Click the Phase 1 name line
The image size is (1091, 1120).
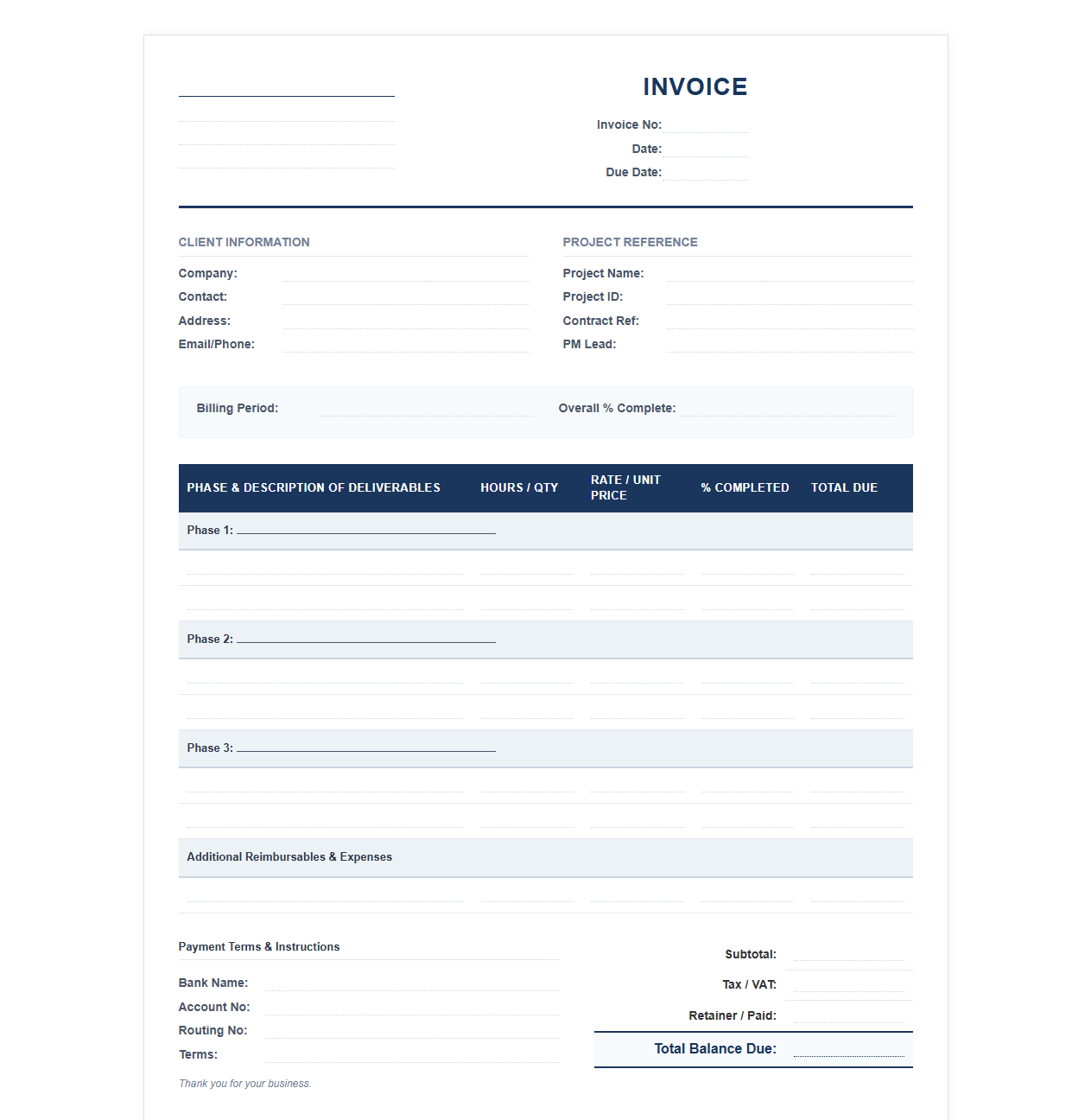366,529
